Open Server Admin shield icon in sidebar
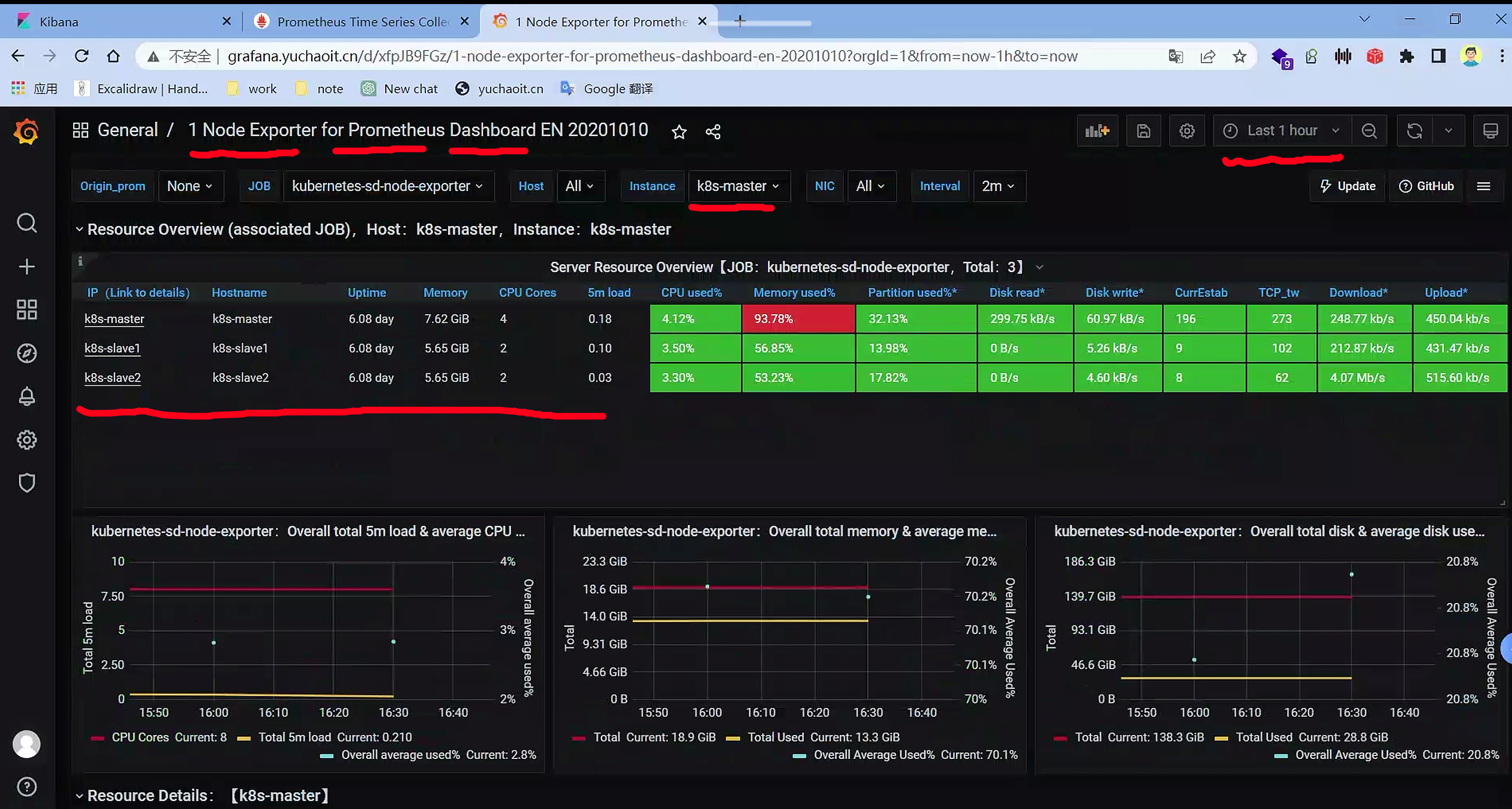This screenshot has height=809, width=1512. (27, 483)
